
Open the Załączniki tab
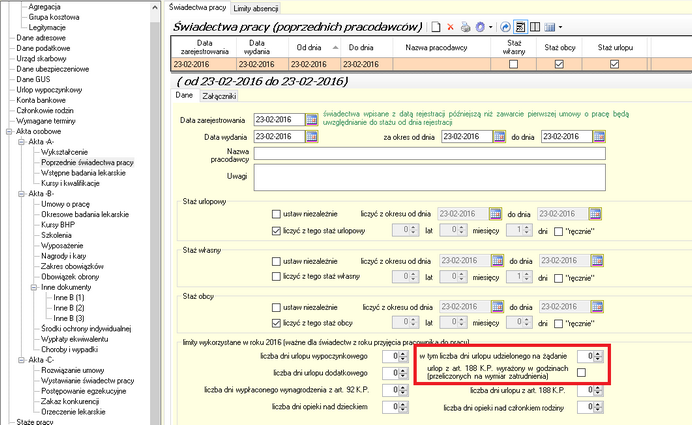pos(219,96)
